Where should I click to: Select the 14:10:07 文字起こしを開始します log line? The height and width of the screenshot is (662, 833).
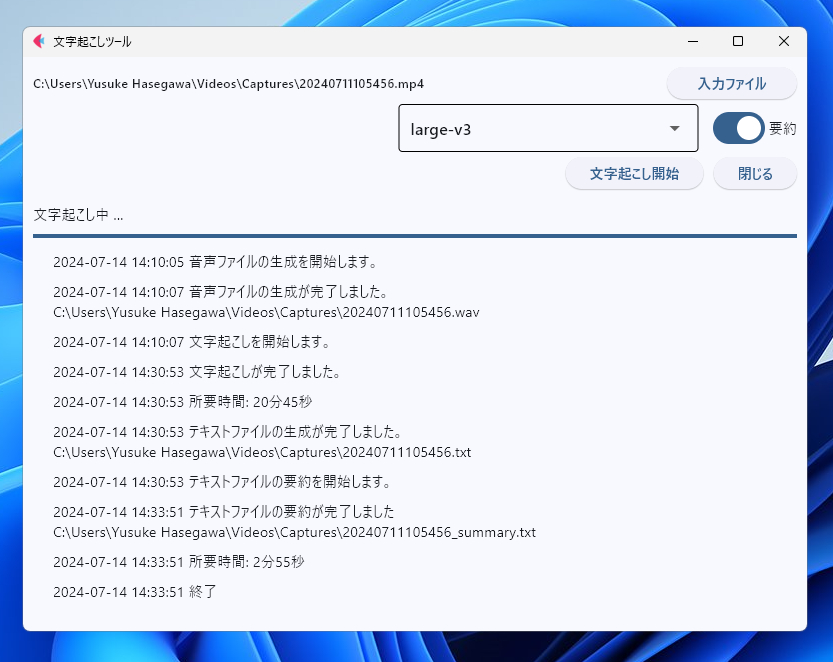(192, 342)
